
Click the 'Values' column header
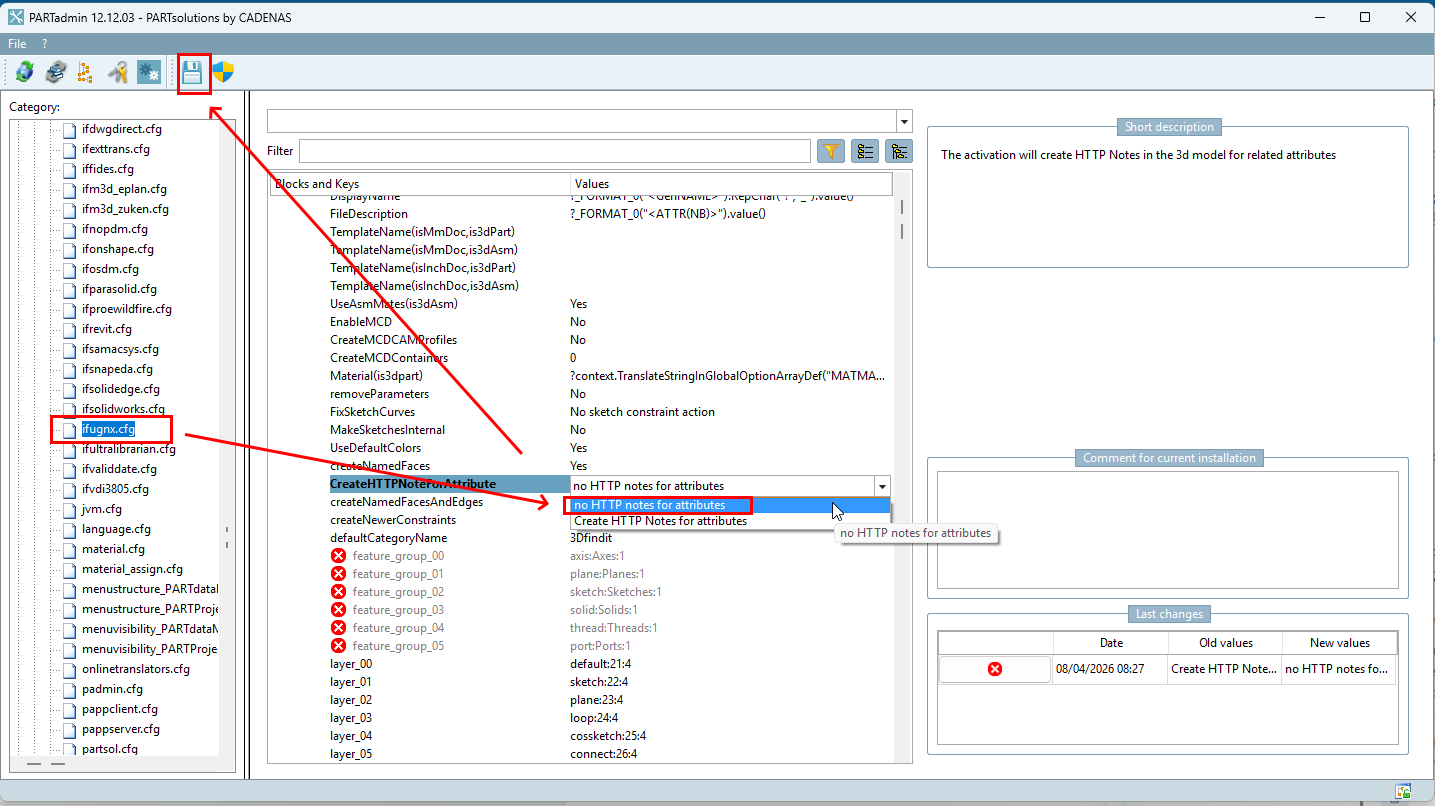[731, 184]
